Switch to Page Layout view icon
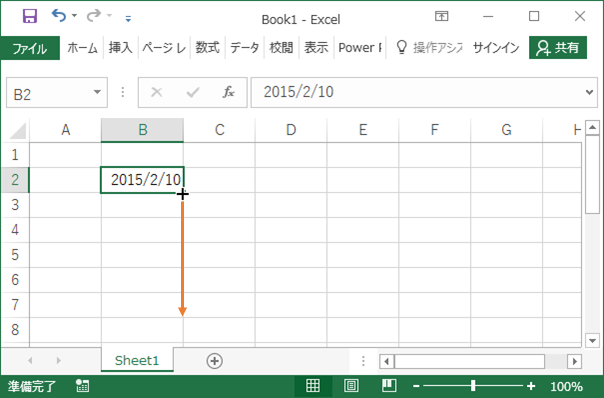 click(x=351, y=385)
